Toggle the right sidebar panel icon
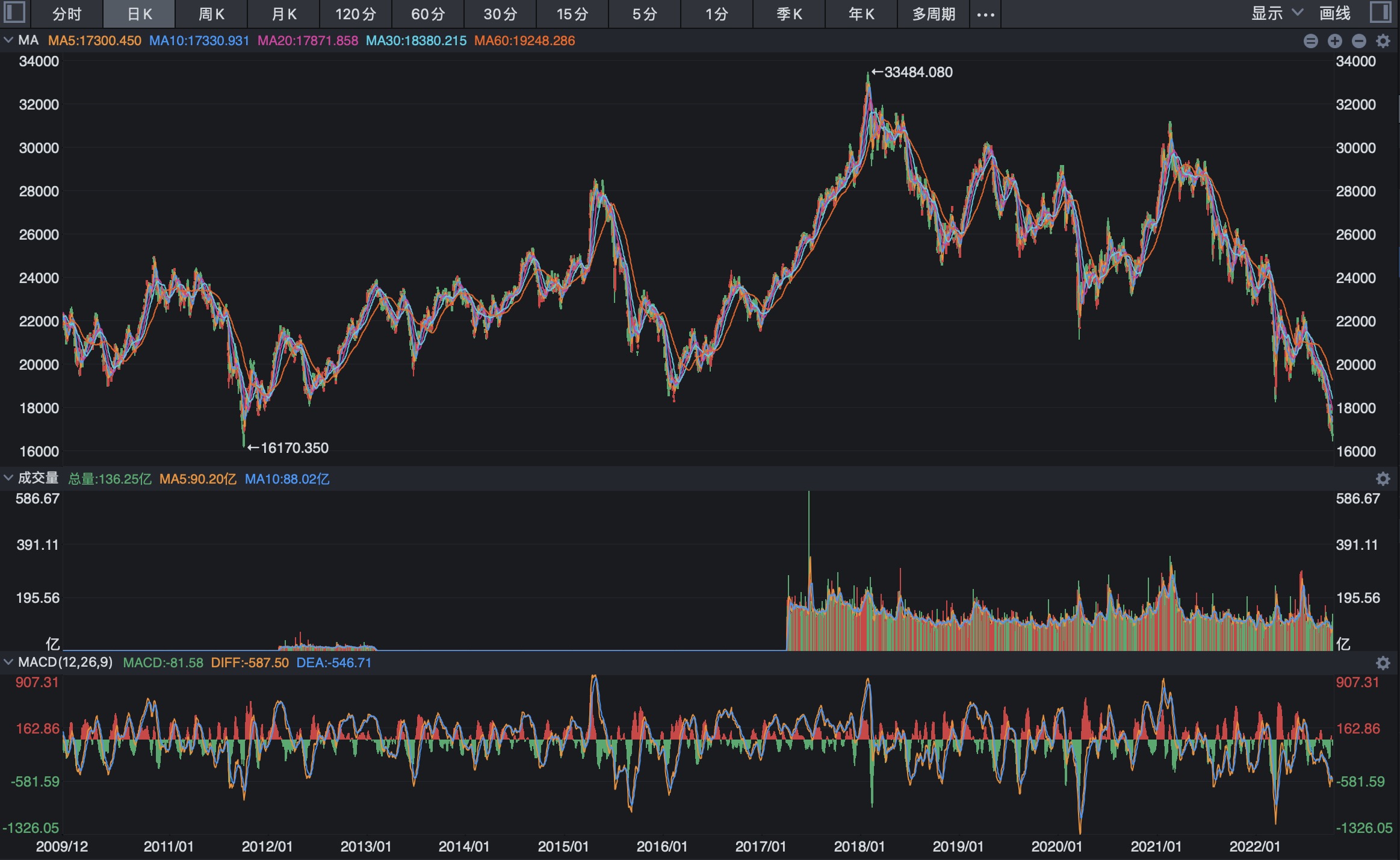Screen dimensions: 1400x860 pyautogui.click(x=1380, y=13)
